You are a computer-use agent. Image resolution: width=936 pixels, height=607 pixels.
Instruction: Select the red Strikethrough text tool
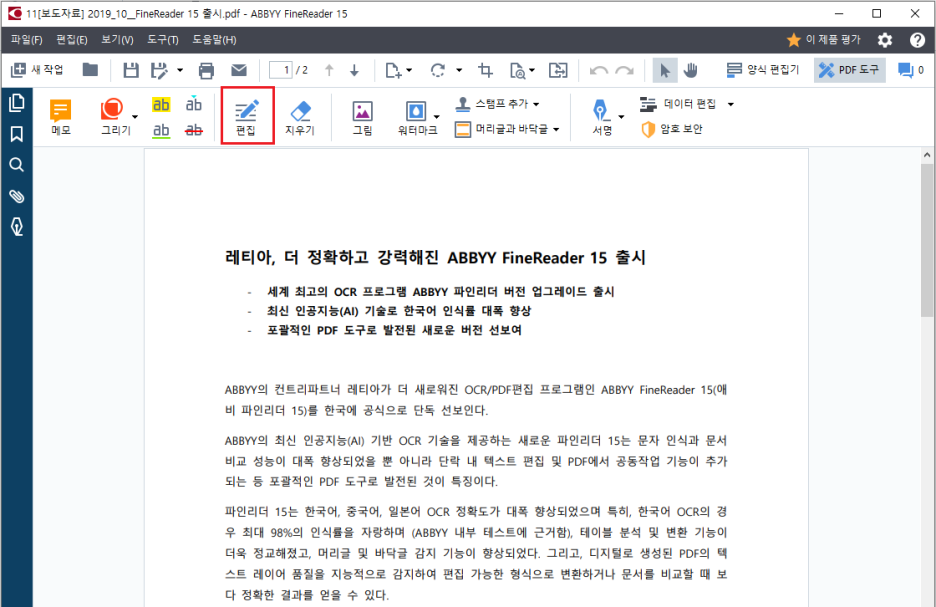pyautogui.click(x=193, y=130)
